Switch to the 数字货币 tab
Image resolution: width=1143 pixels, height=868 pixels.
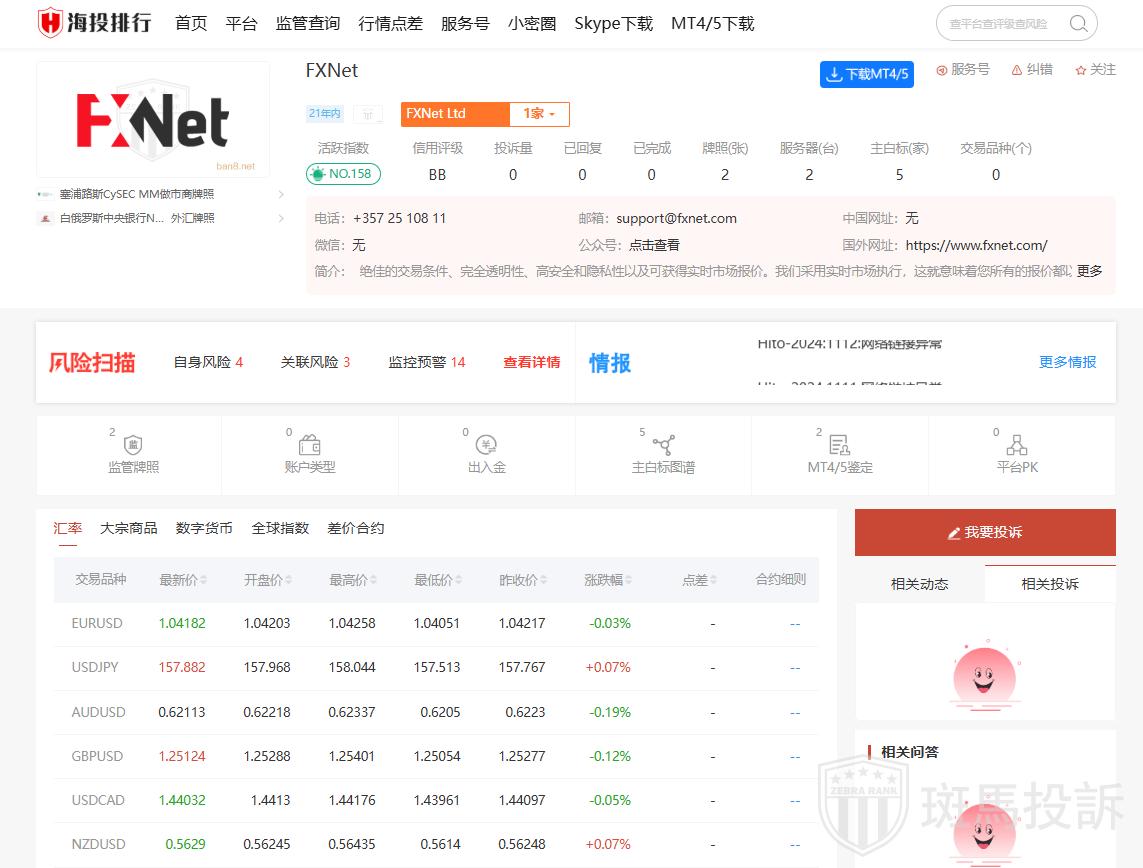204,528
